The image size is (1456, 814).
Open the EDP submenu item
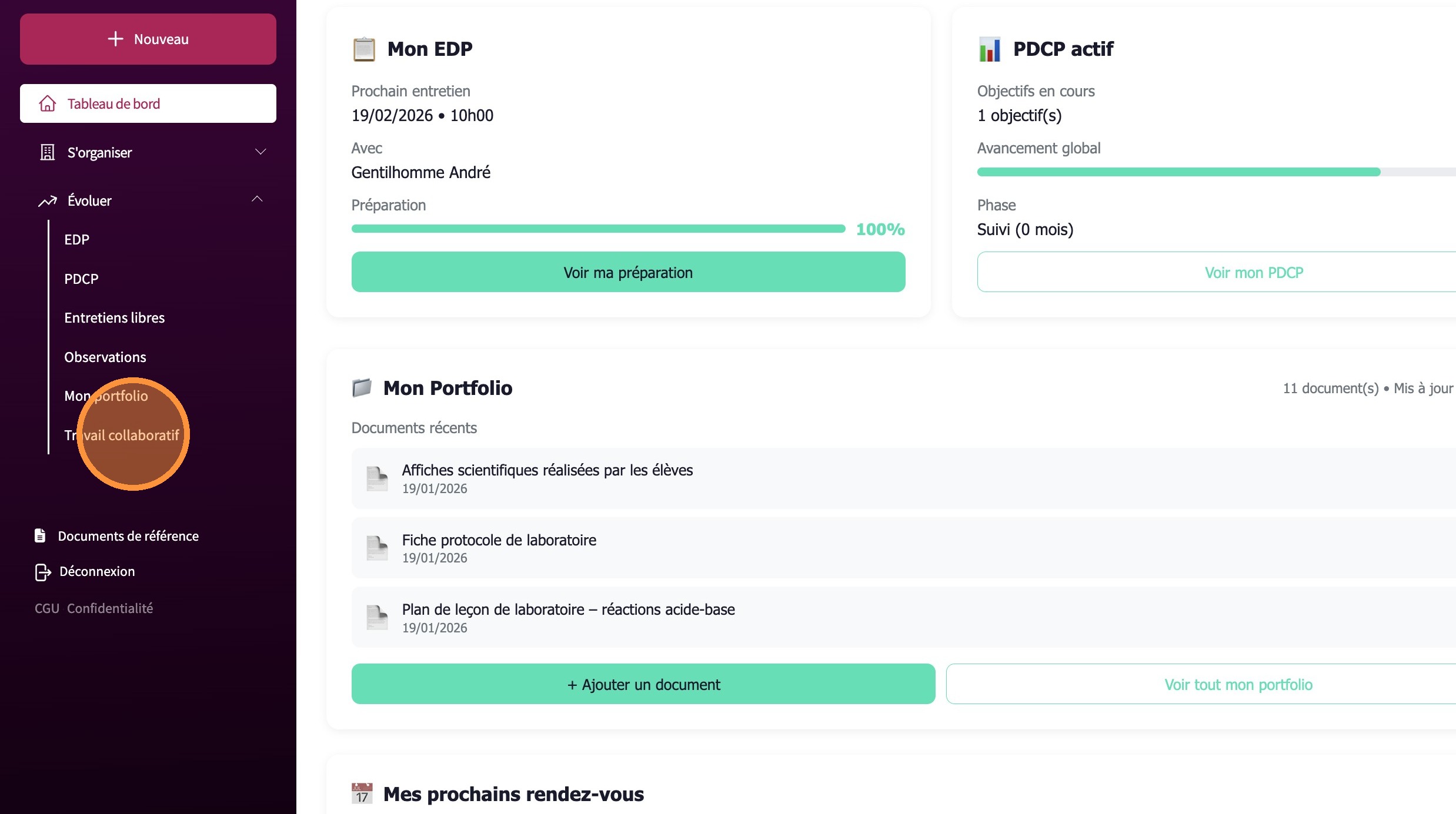pos(77,240)
